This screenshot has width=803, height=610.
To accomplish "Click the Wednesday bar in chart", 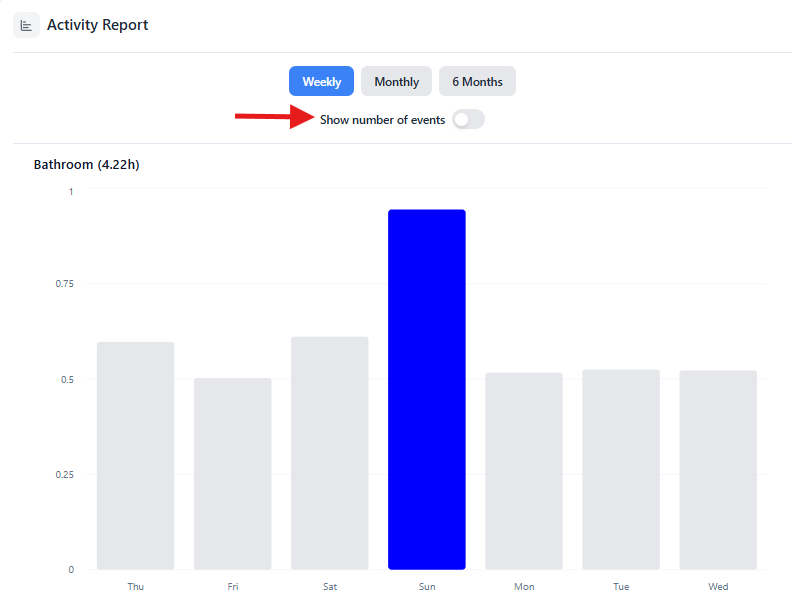I will pyautogui.click(x=718, y=470).
